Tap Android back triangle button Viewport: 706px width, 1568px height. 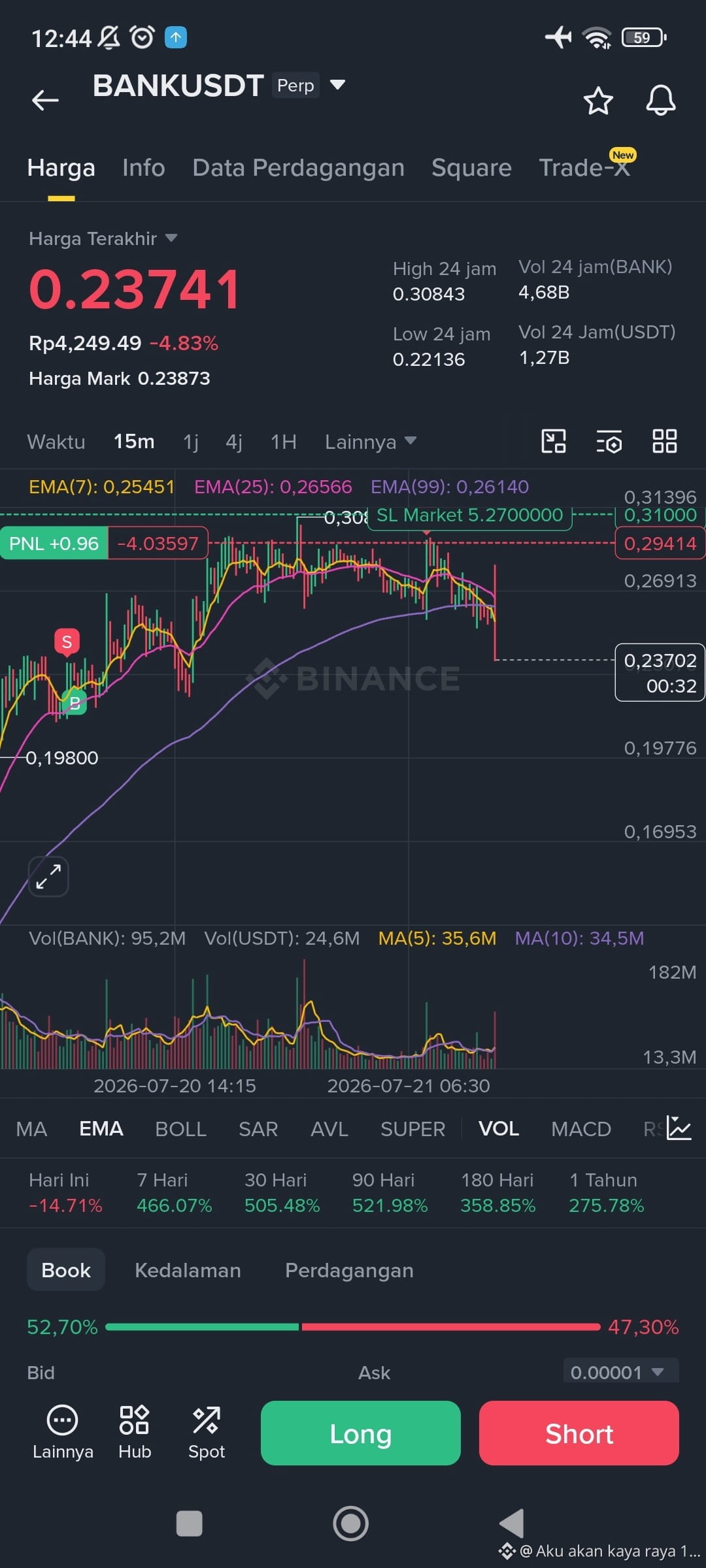click(x=512, y=1524)
